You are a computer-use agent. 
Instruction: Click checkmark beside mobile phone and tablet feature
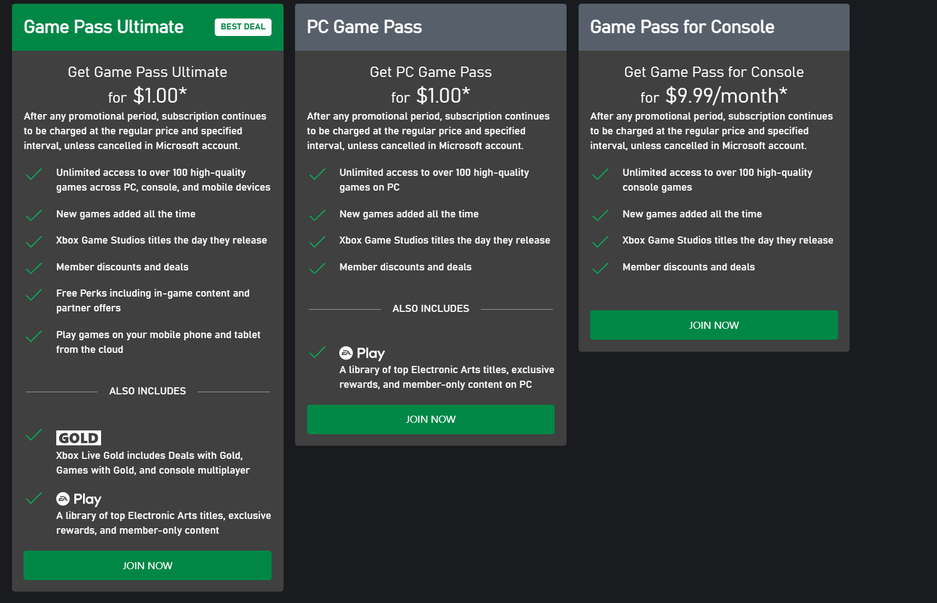click(35, 336)
